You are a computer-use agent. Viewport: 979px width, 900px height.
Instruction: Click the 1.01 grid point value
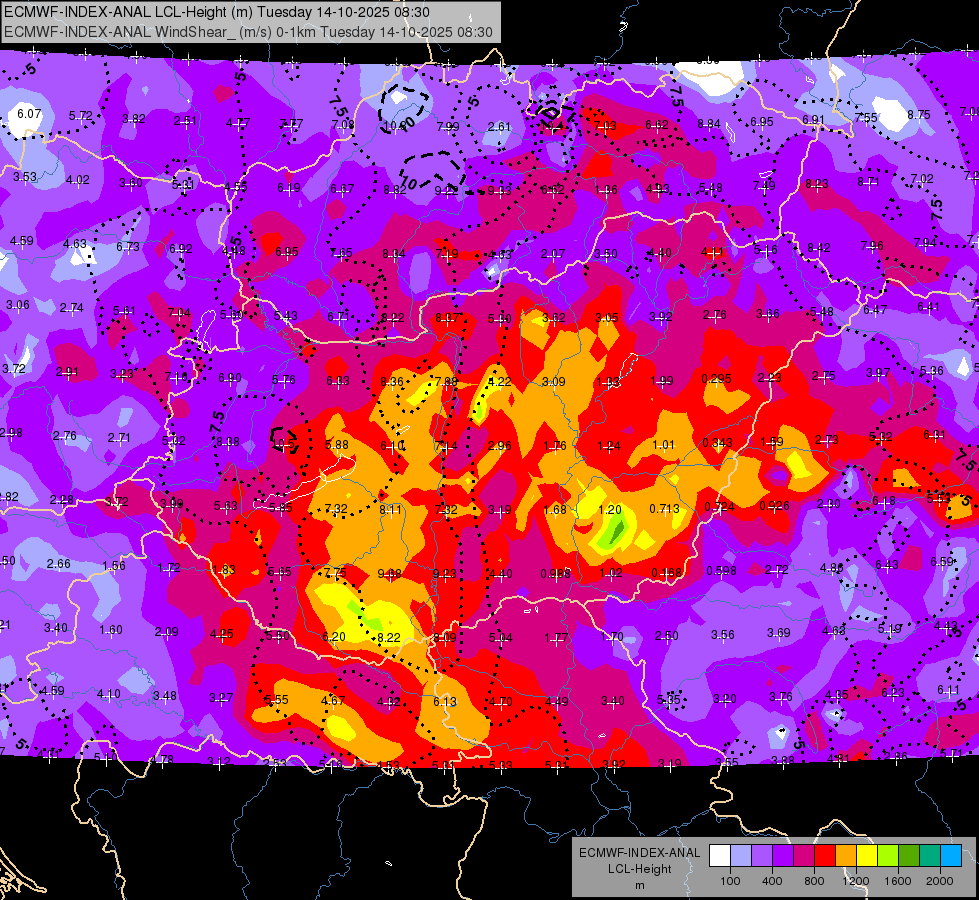[663, 445]
